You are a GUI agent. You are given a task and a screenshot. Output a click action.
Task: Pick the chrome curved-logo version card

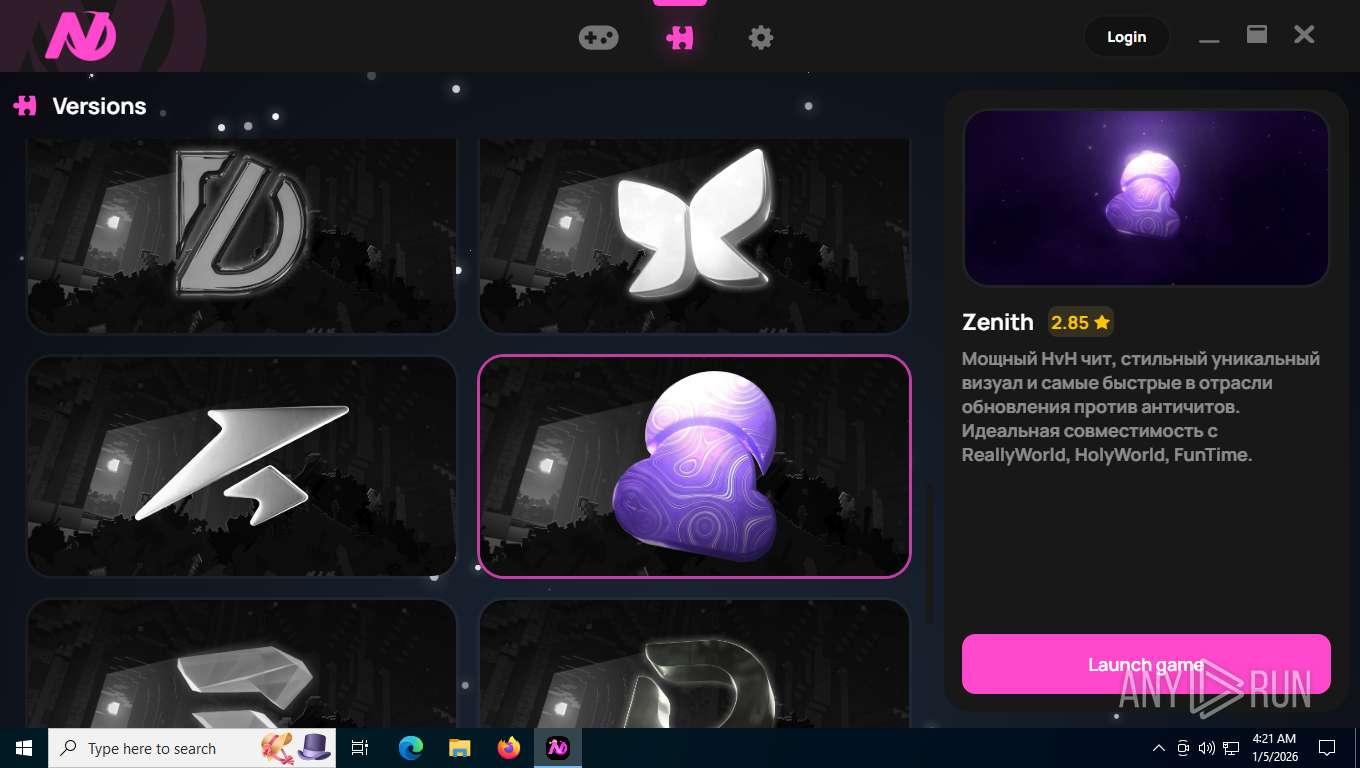coord(695,663)
